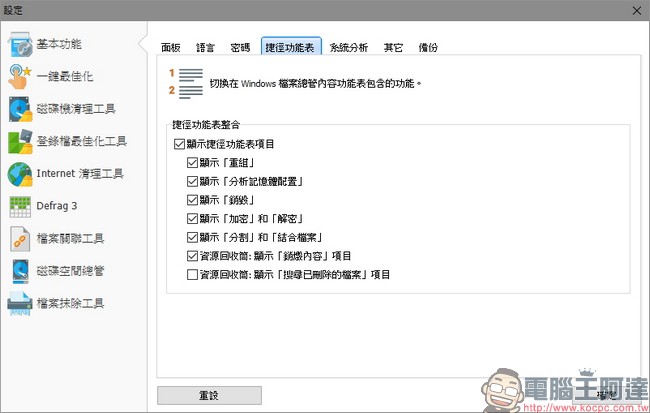Disable the 顯示「加密」和「解密」 checkbox

193,218
